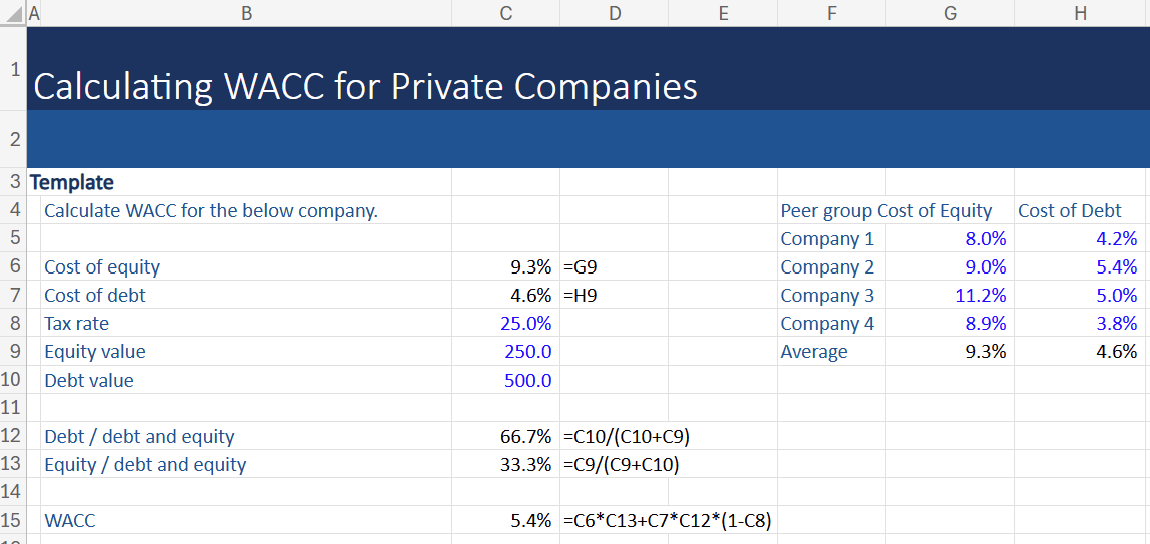Click the column G header
This screenshot has width=1150, height=544.
coord(949,13)
